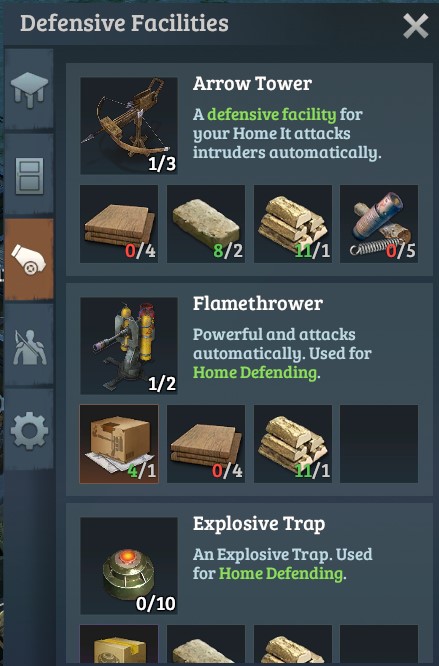
Task: Select firewood logs material under Arrow Tower
Action: pyautogui.click(x=293, y=223)
